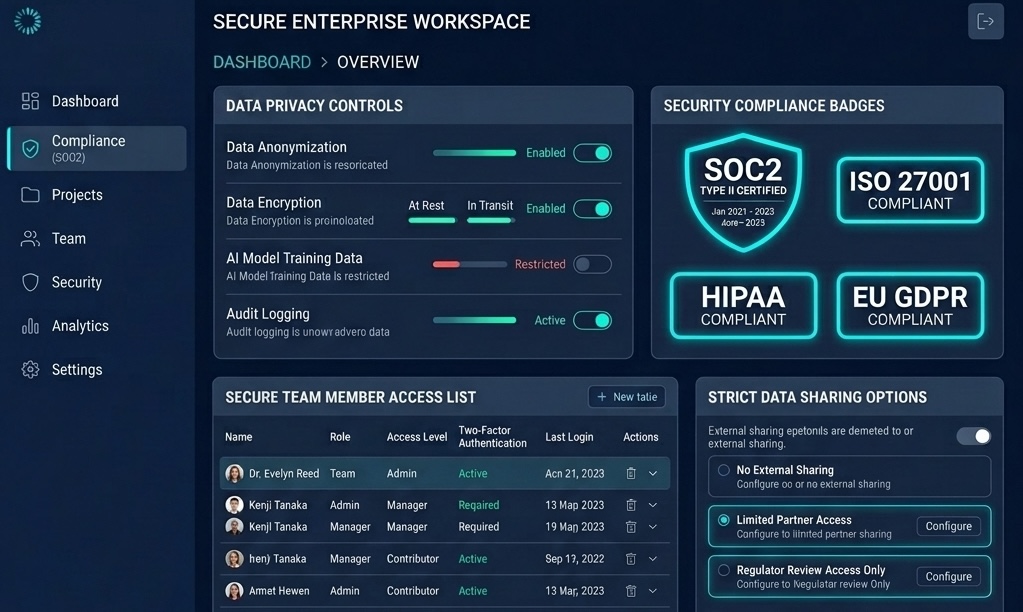This screenshot has height=612, width=1023.
Task: Click the spinning app logo icon
Action: 27,21
